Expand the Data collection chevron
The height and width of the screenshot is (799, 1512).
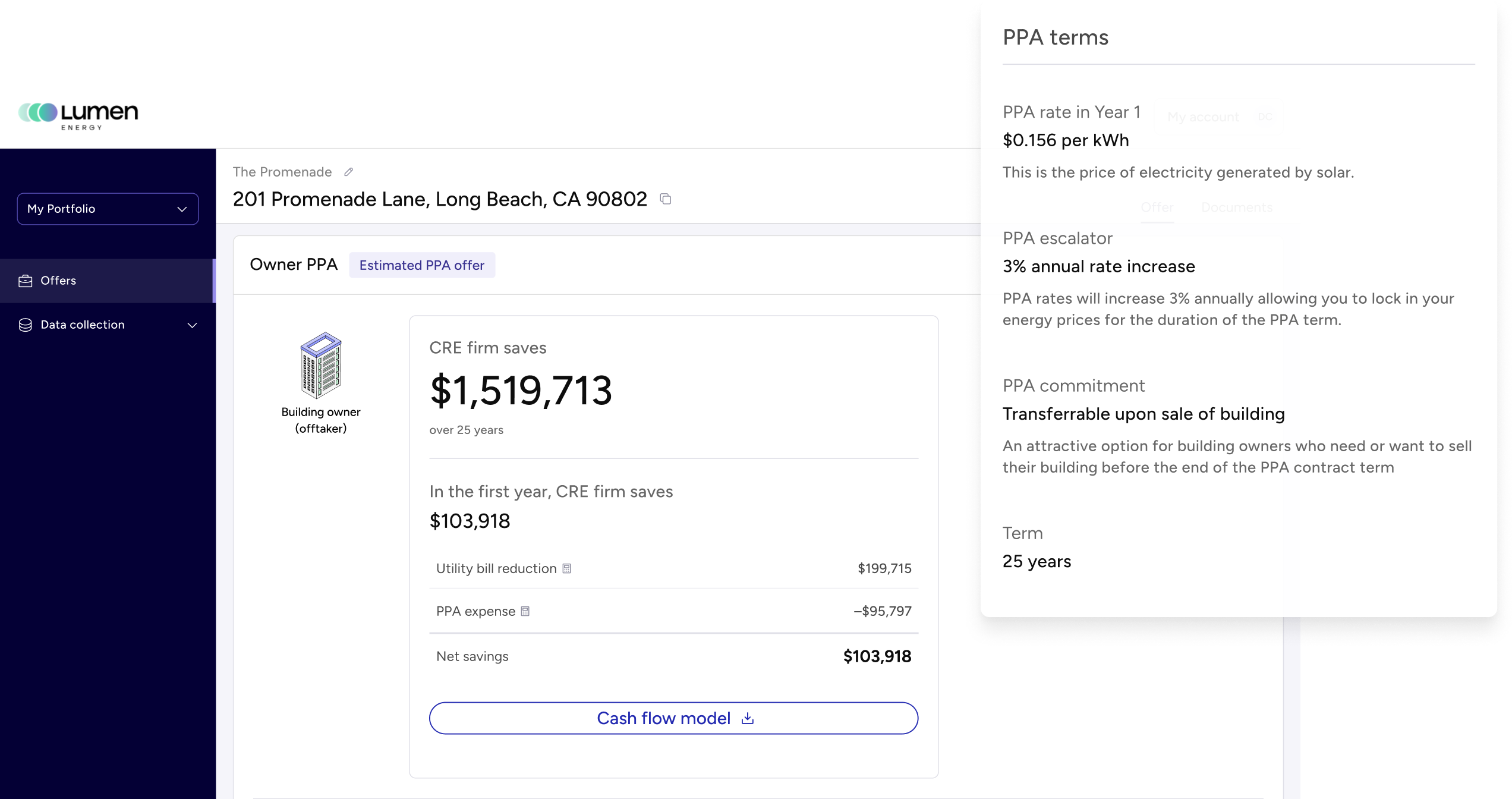192,325
